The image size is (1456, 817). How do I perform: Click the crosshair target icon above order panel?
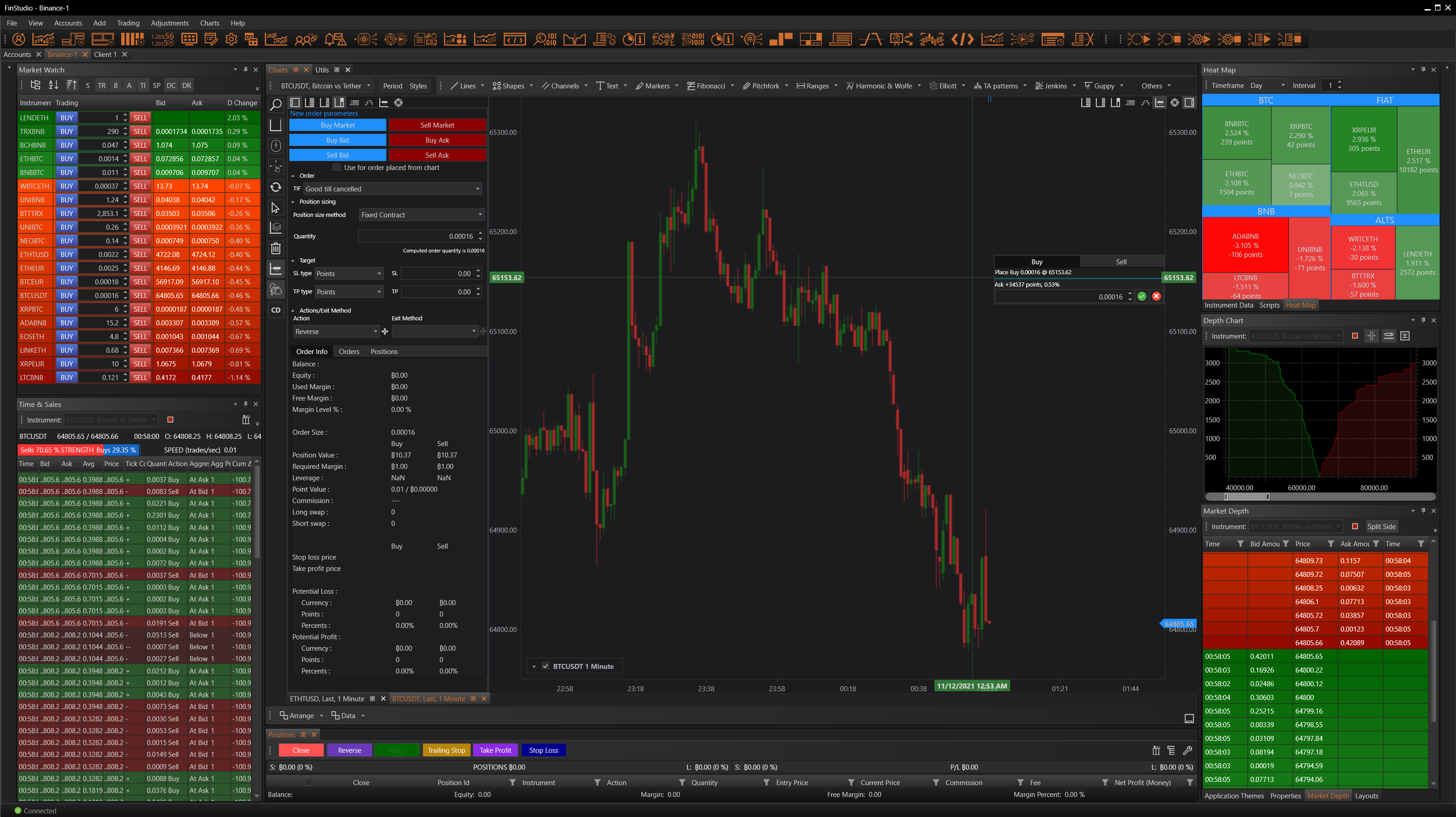[x=398, y=102]
